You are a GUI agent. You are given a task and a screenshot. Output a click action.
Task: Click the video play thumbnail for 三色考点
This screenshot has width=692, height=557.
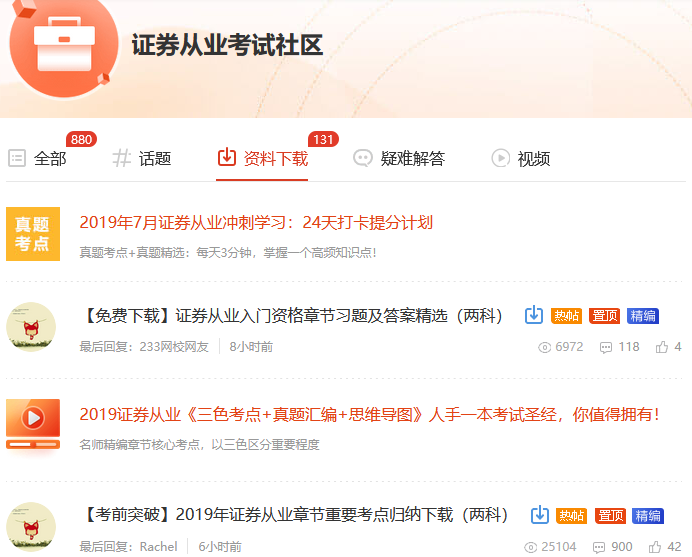coord(33,424)
